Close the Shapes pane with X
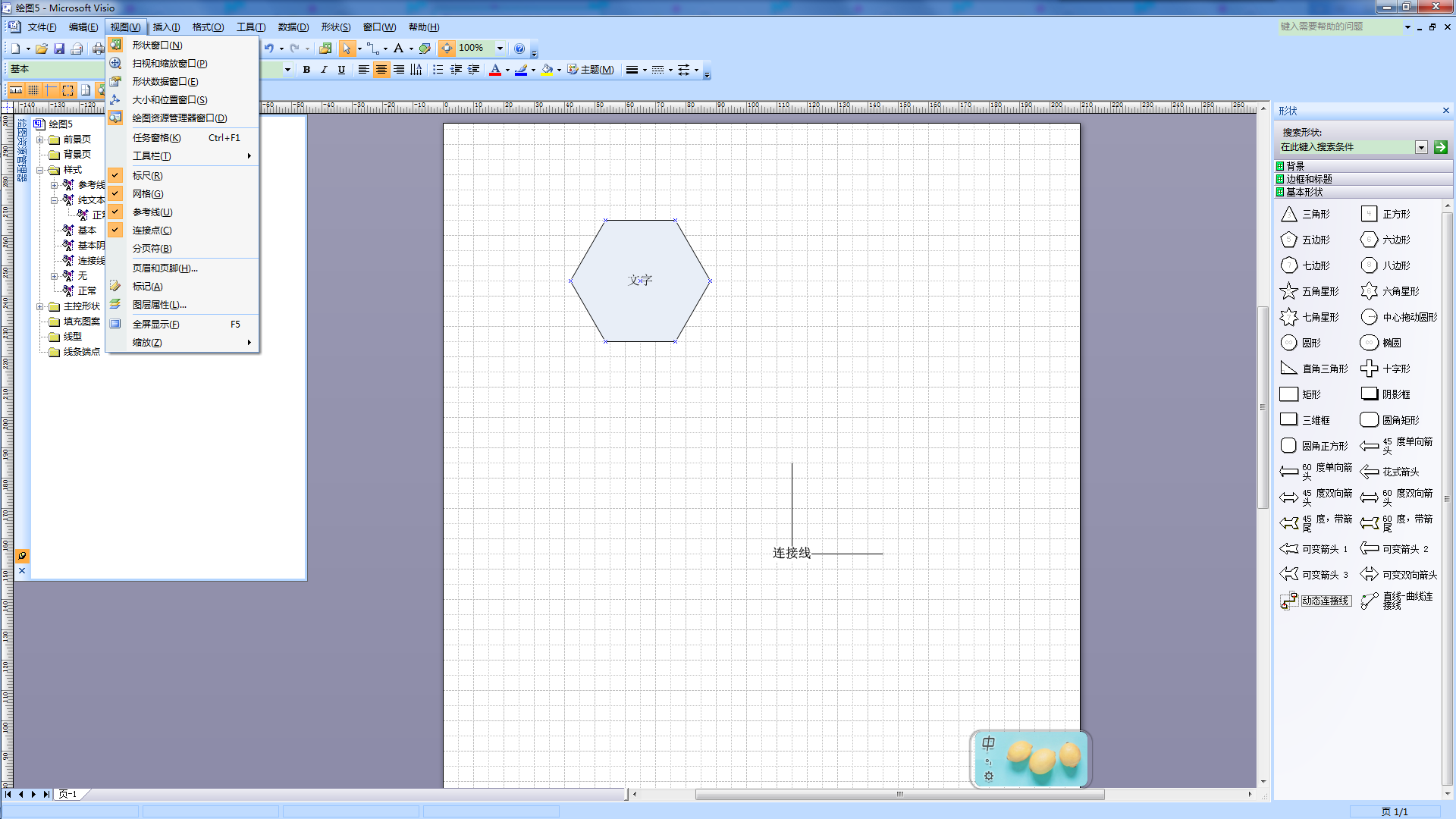 [x=1445, y=111]
